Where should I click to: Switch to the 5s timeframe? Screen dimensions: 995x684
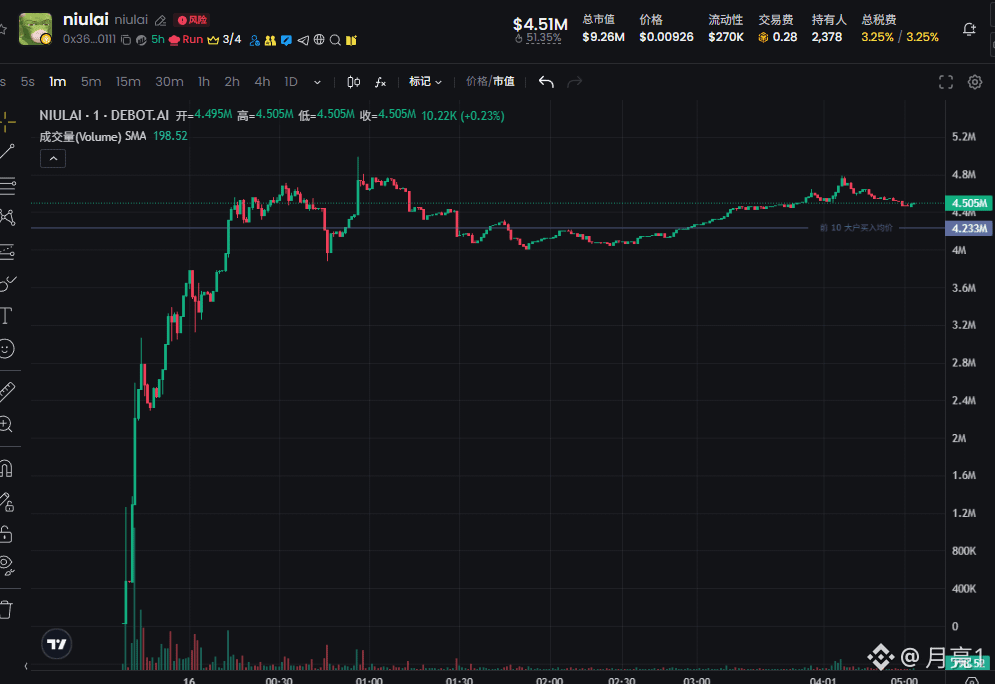click(x=27, y=82)
